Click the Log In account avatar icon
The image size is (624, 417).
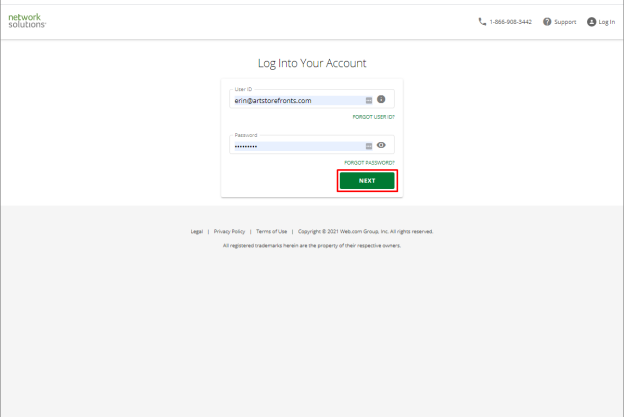click(591, 21)
